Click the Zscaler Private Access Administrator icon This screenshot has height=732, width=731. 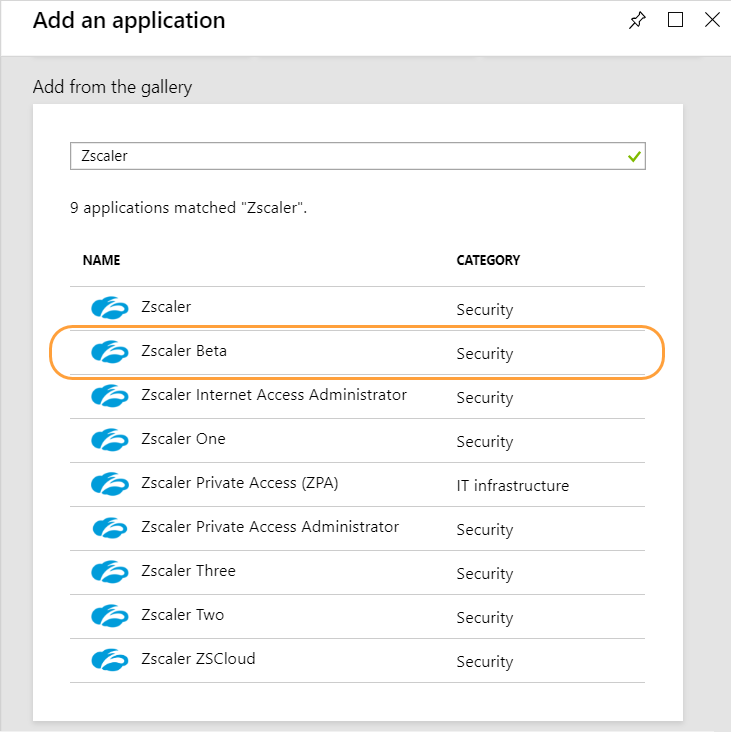pos(110,528)
